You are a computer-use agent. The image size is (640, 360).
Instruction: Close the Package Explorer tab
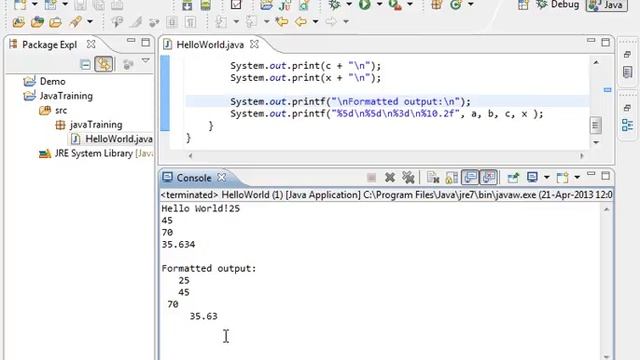[91, 44]
